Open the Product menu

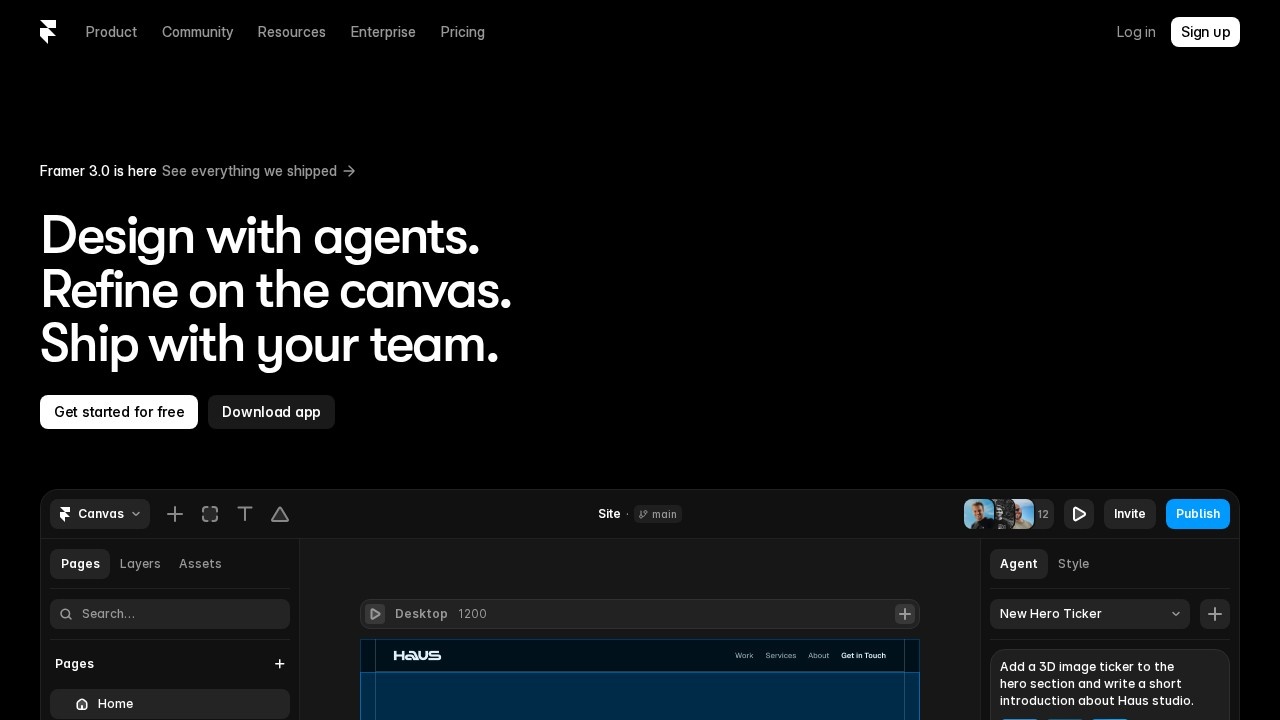(111, 32)
